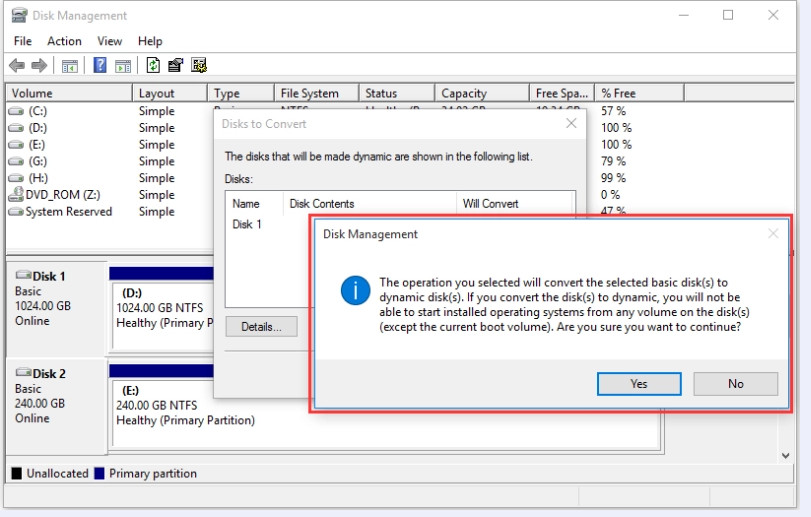Screen dimensions: 811x517
Task: Open the File menu
Action: [23, 41]
